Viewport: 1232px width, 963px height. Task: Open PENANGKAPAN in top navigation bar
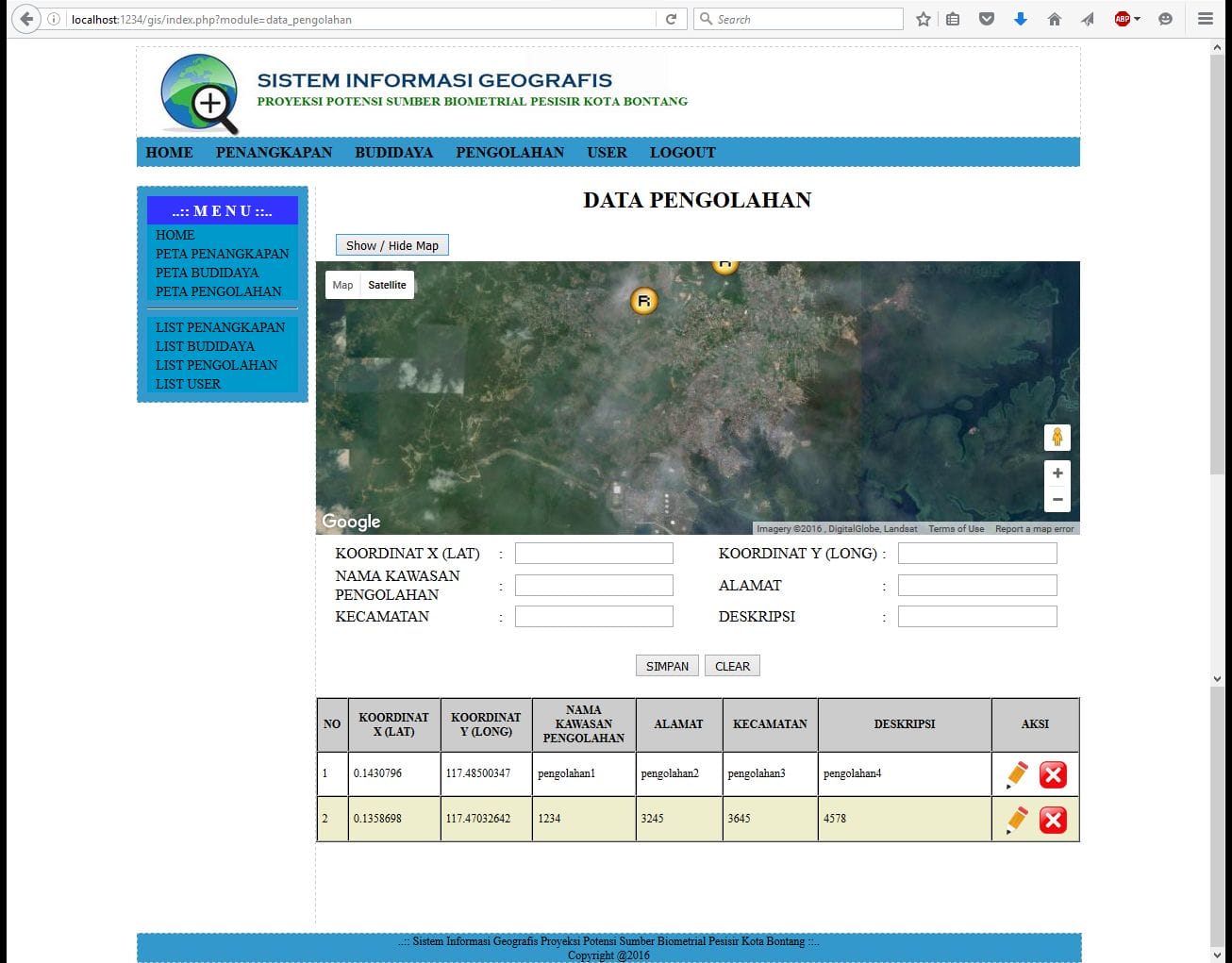(274, 153)
